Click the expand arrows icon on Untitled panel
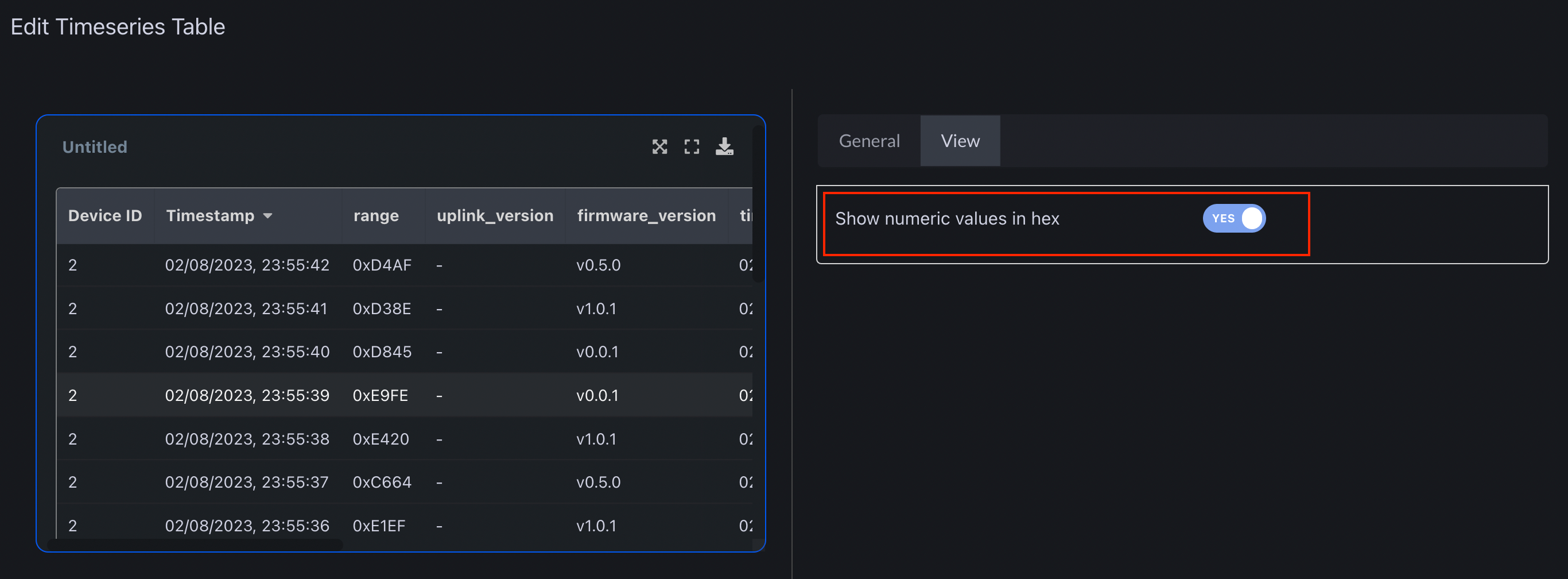The width and height of the screenshot is (1568, 579). click(659, 147)
